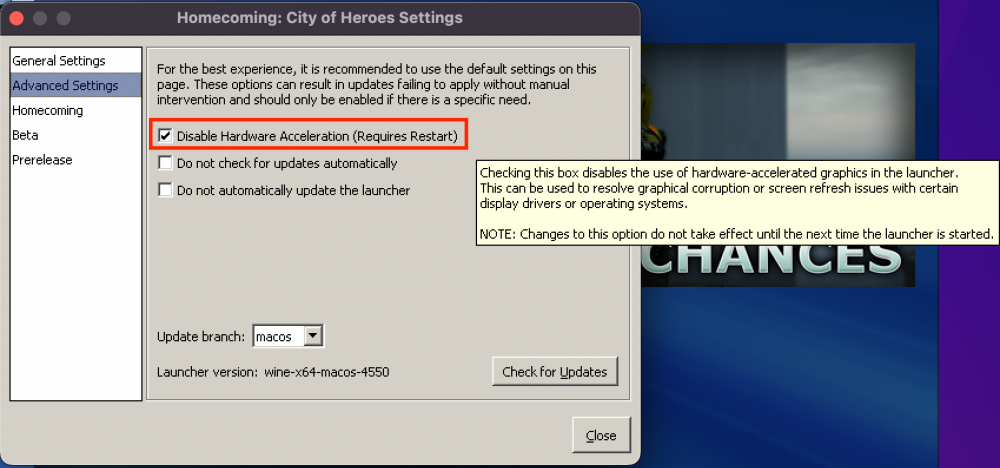Click the middle gray title bar button
Screen dimensions: 1000x468
click(40, 18)
